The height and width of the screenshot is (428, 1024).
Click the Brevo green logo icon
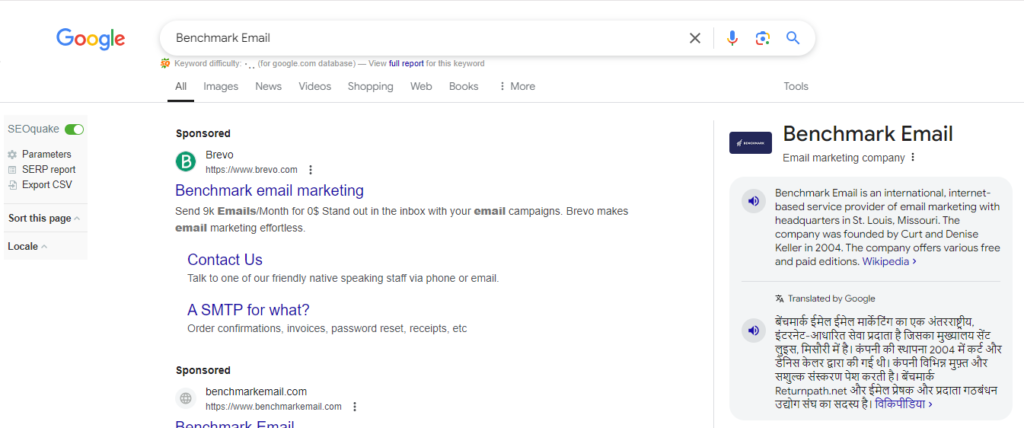(x=186, y=161)
